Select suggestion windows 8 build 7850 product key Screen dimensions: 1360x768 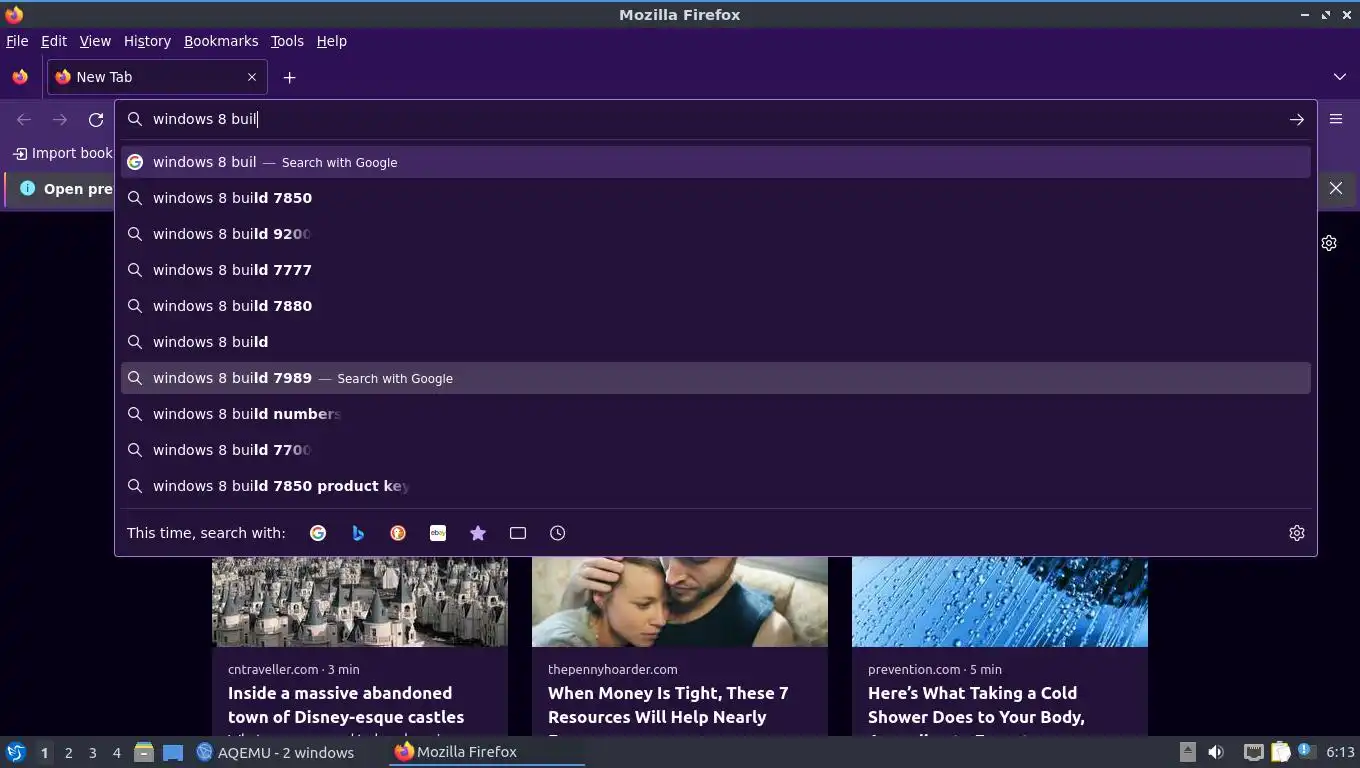coord(716,486)
